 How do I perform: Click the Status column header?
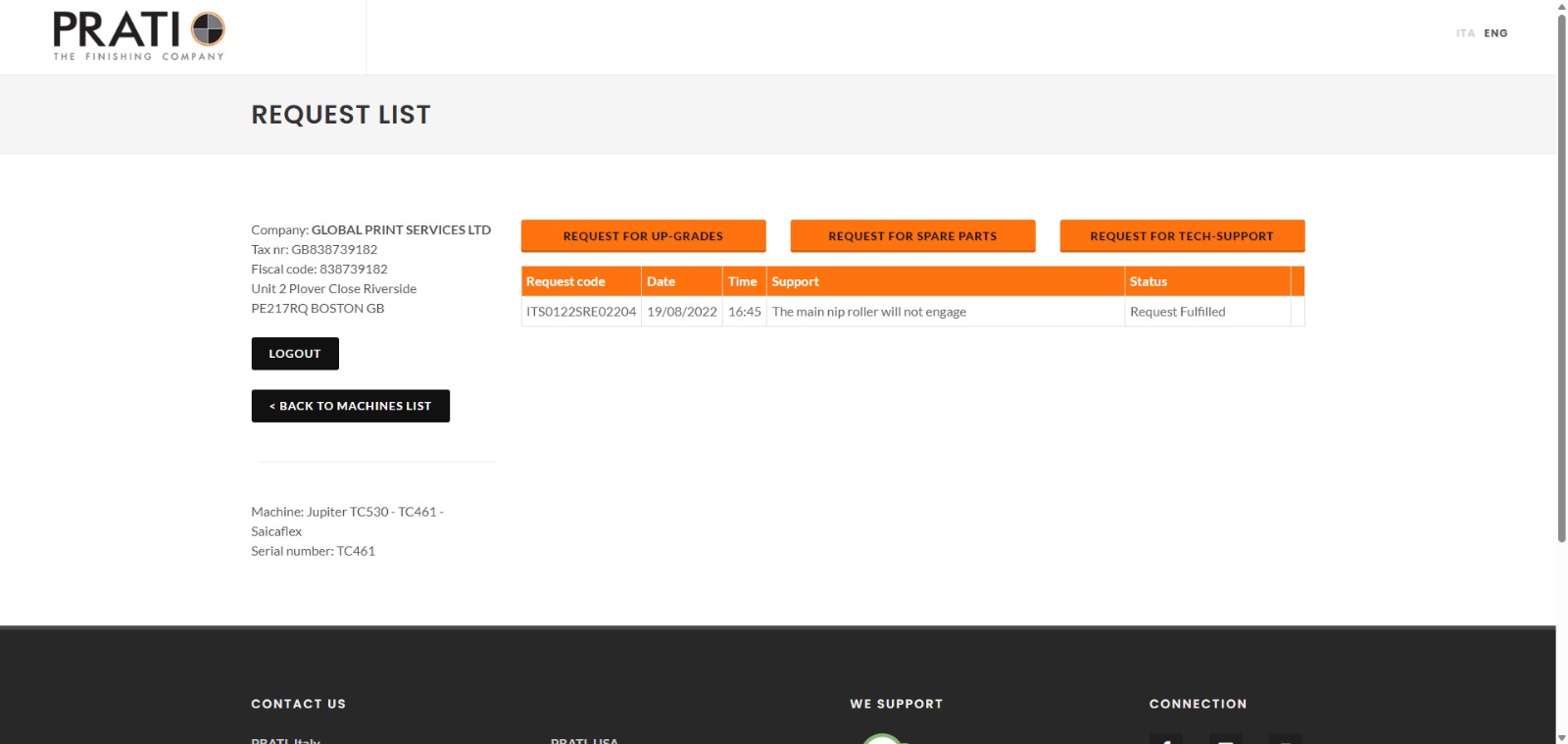(1148, 281)
